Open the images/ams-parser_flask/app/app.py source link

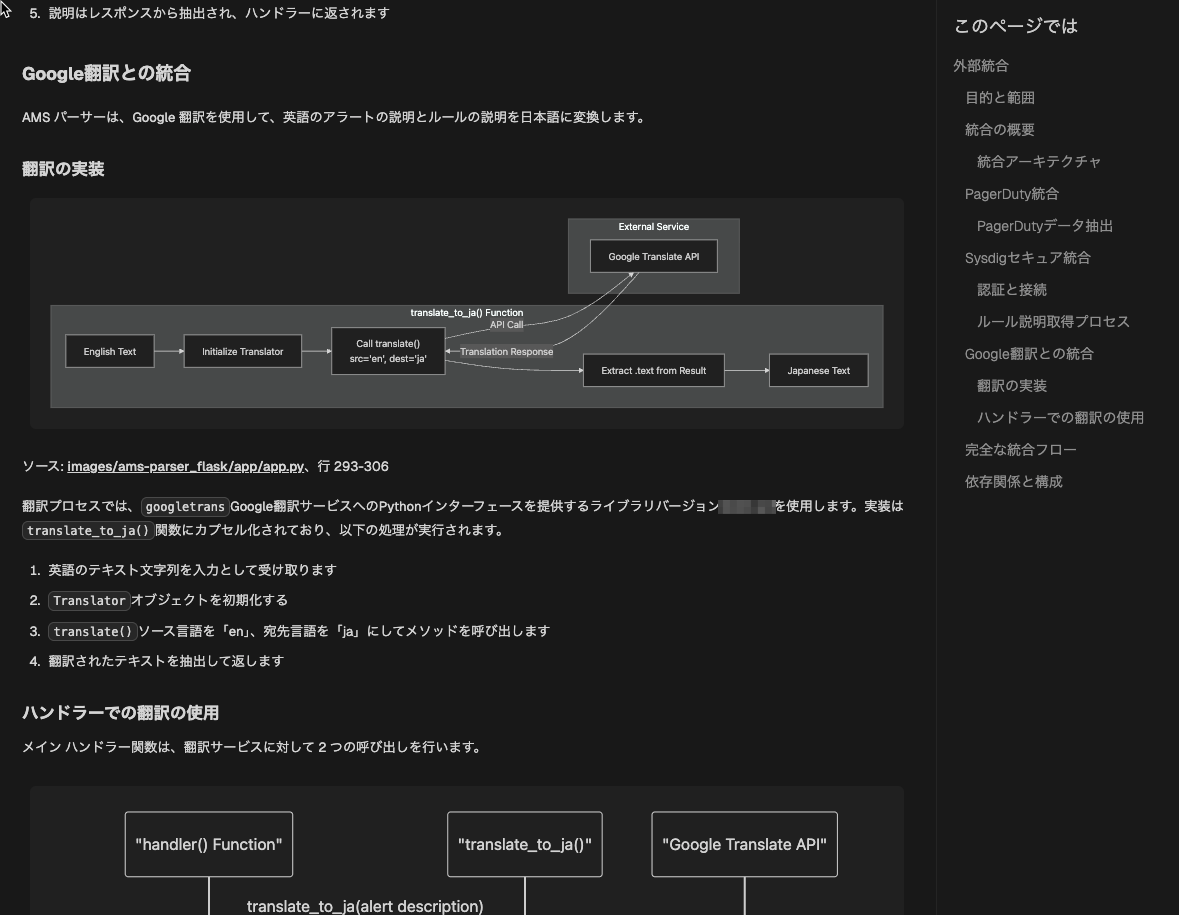[x=185, y=466]
